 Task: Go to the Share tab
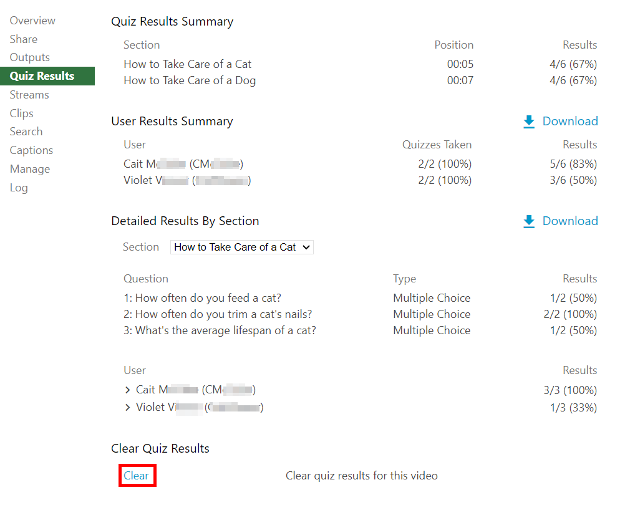24,39
